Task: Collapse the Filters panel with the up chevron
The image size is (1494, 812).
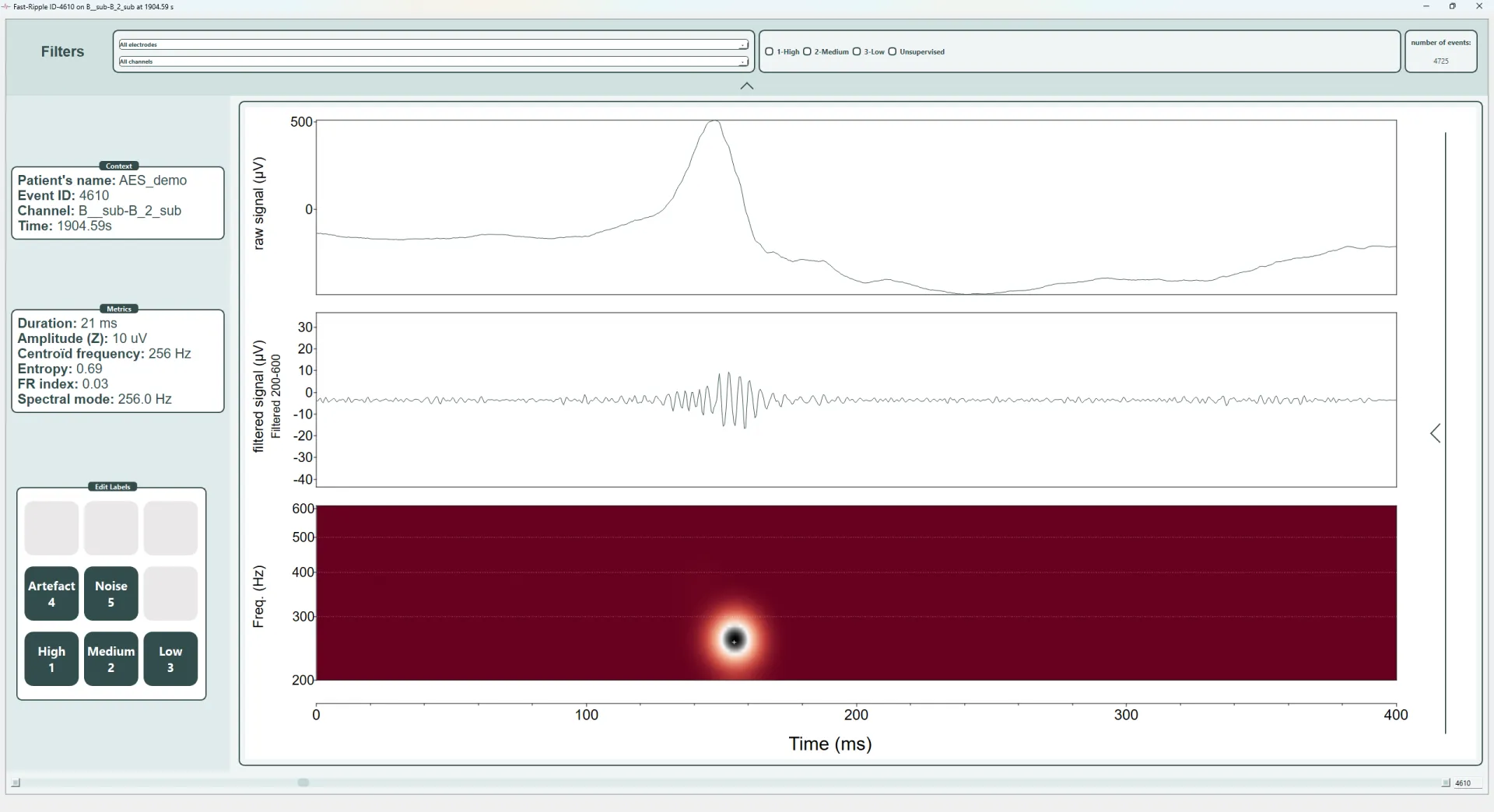Action: [747, 86]
